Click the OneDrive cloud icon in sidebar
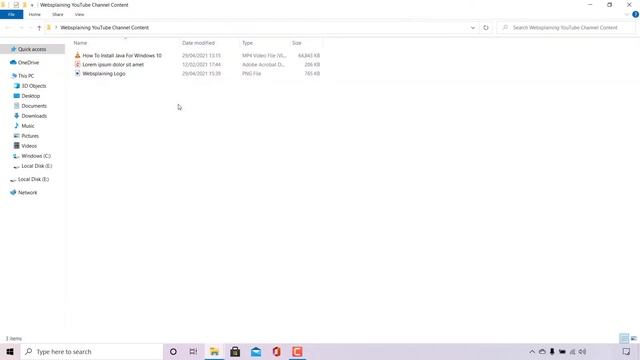 click(x=13, y=62)
